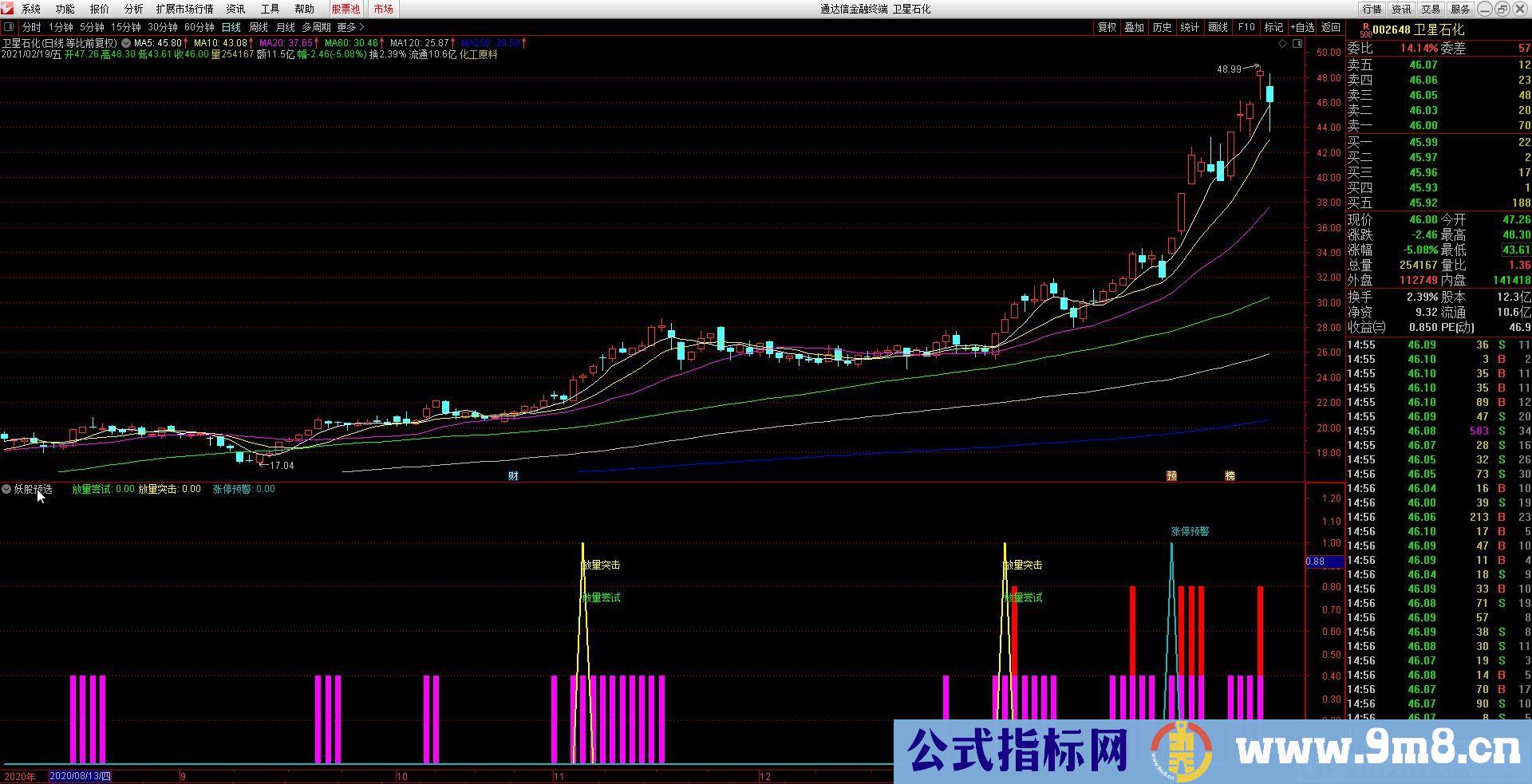The image size is (1532, 784).
Task: Switch to the 30分钟 period tab
Action: tap(163, 27)
